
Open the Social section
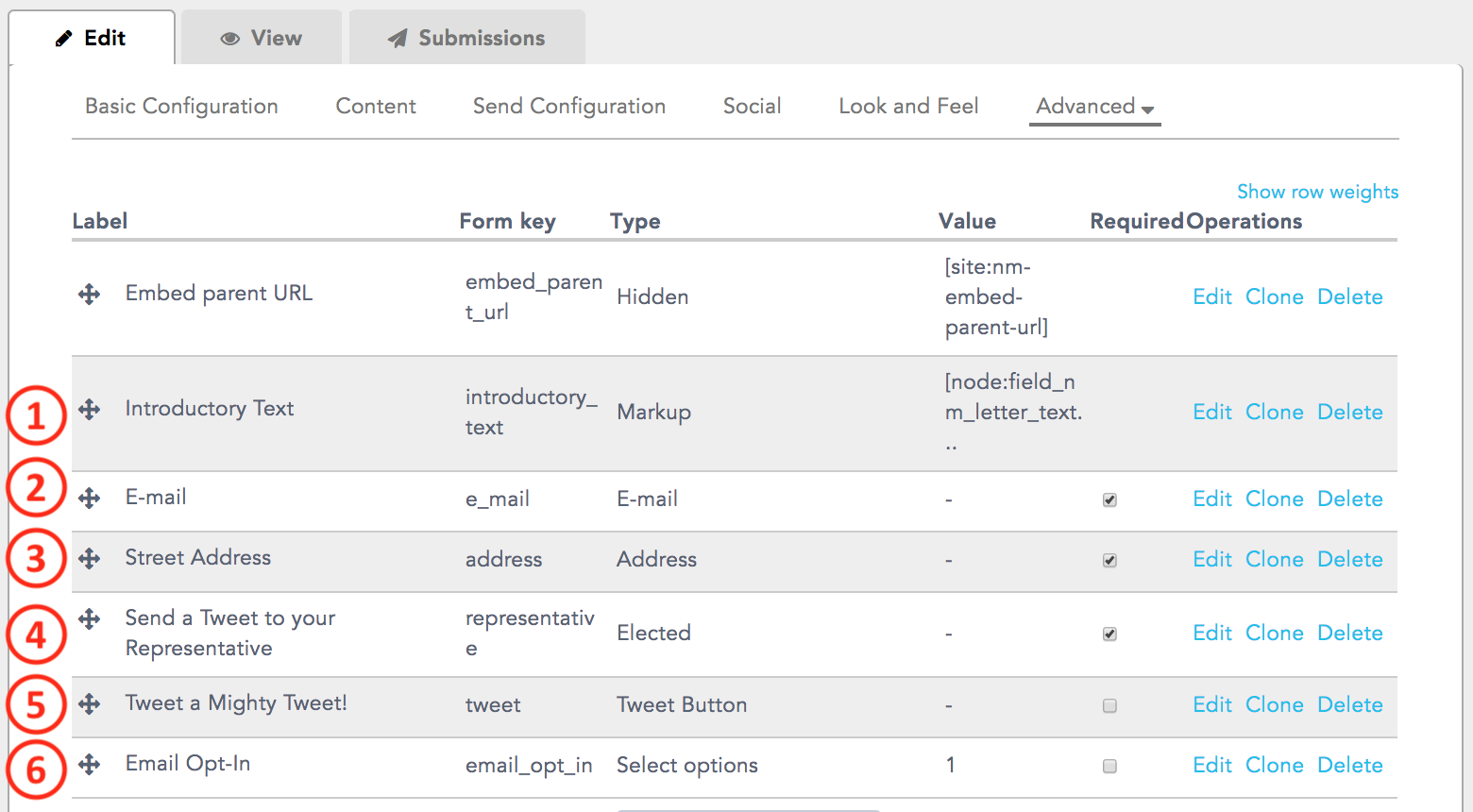pyautogui.click(x=752, y=107)
